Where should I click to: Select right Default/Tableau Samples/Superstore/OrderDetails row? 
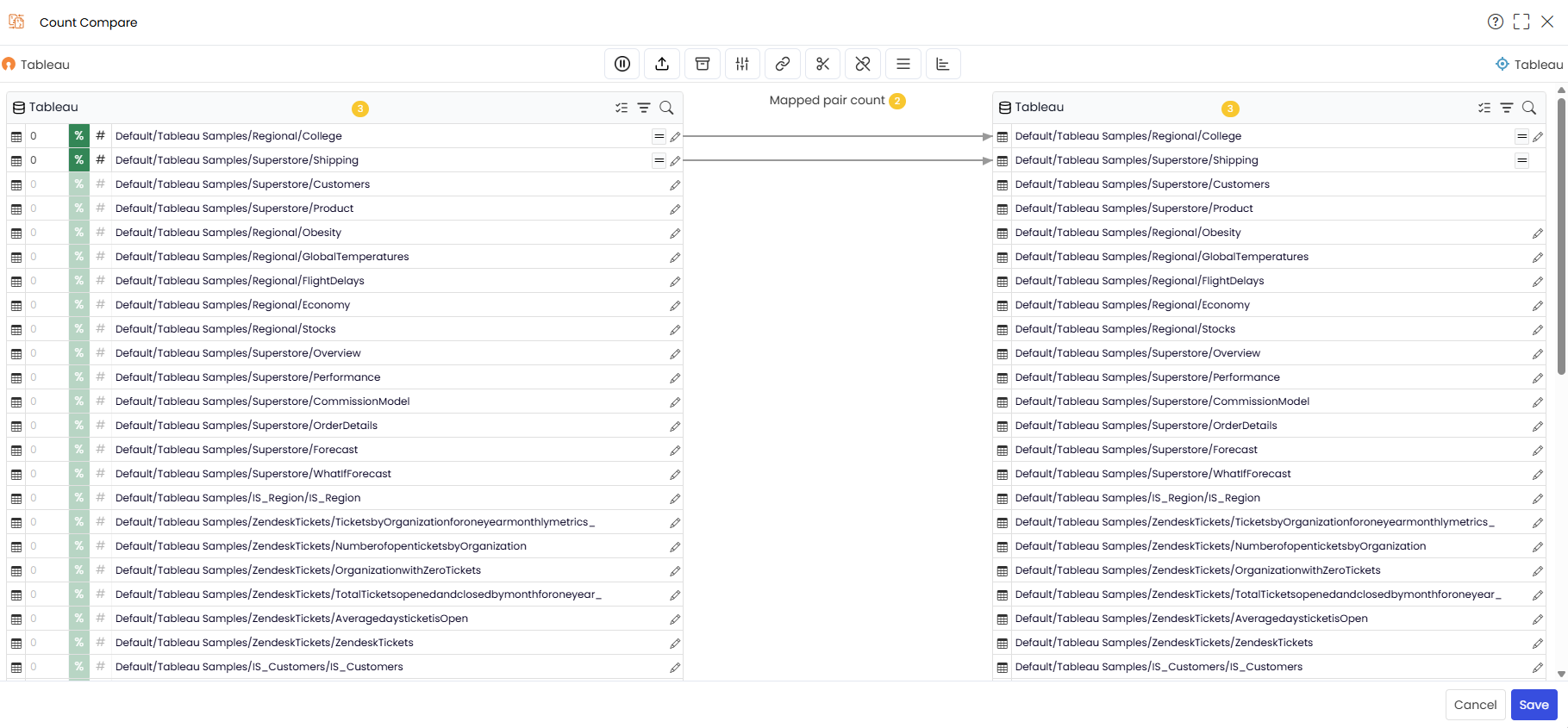1269,426
